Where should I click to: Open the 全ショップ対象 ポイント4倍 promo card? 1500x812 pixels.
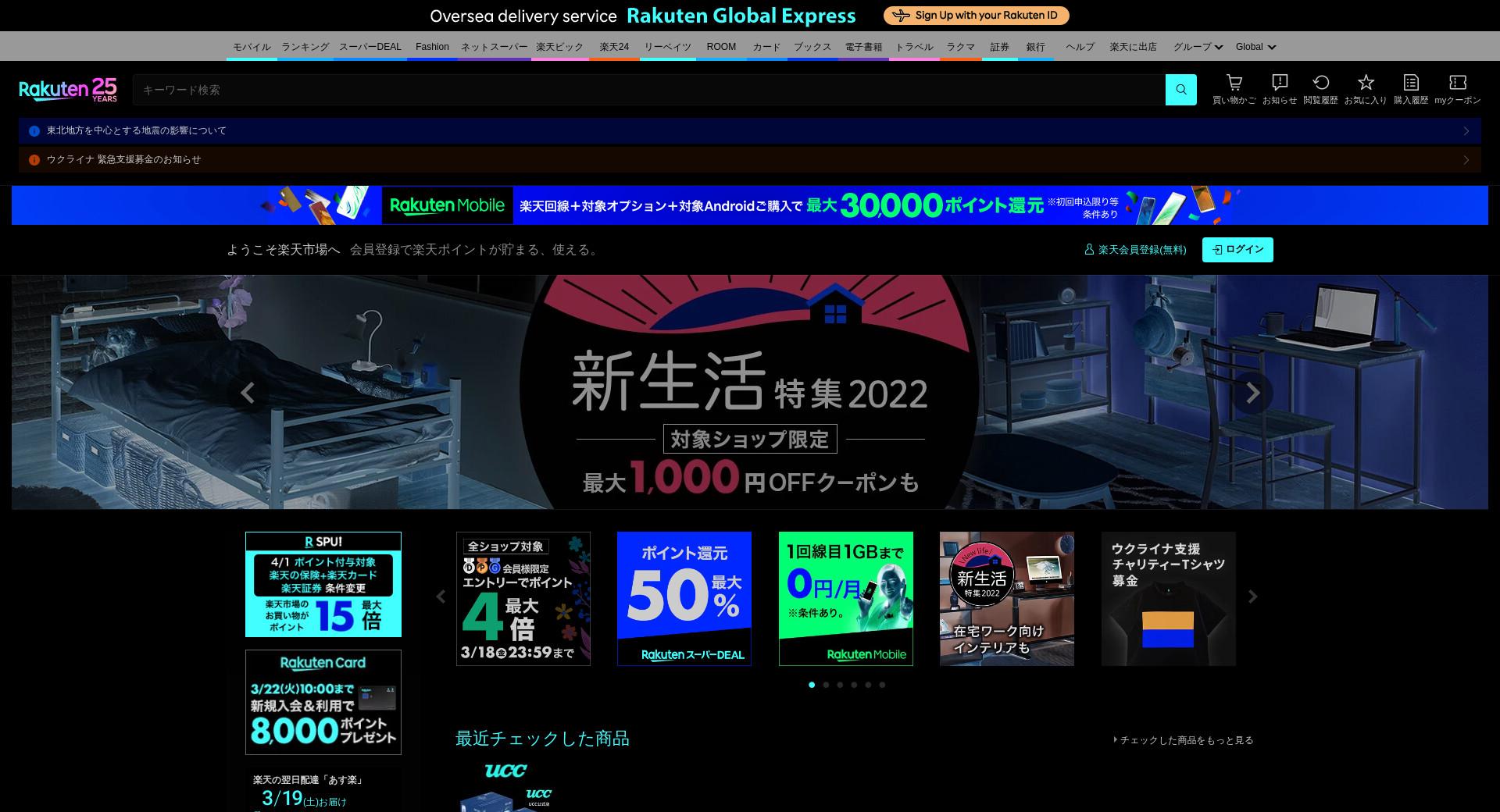523,599
